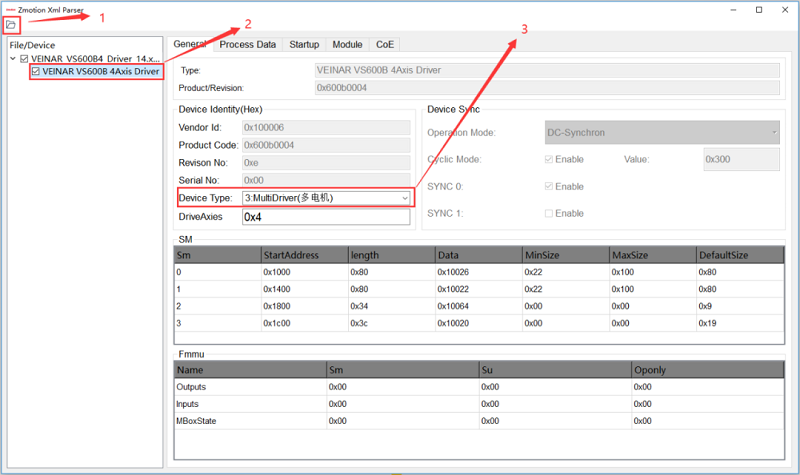Toggle the SYNC 0 Enable checkbox

click(x=548, y=186)
